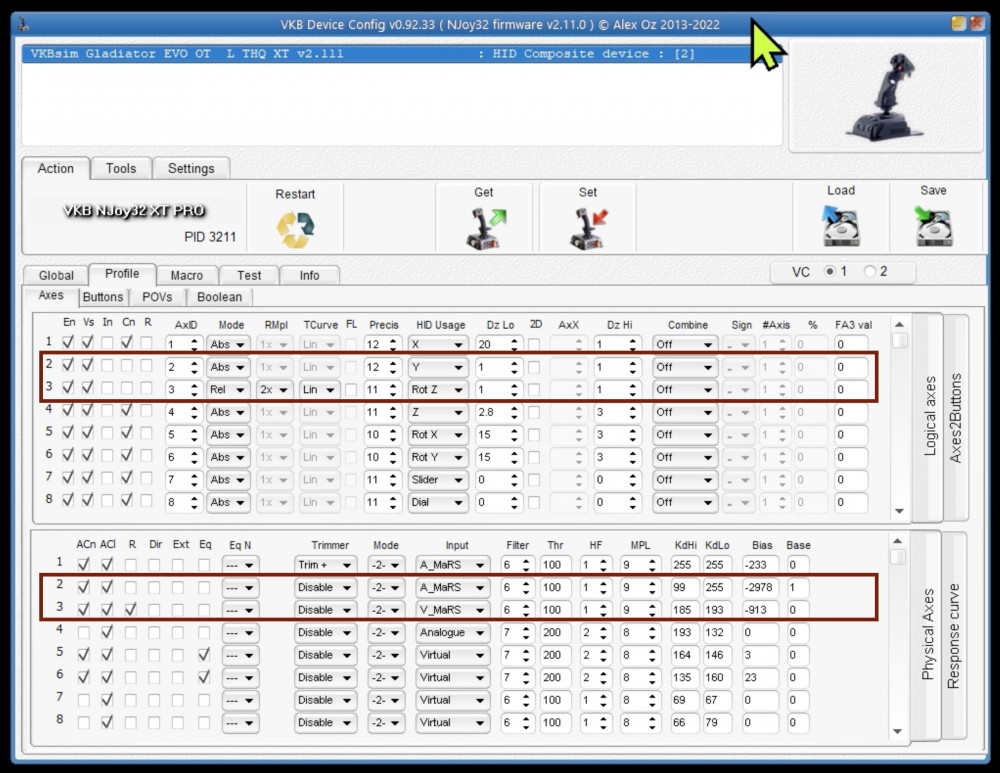Click KdLo field showing 132
This screenshot has width=1000, height=773.
716,633
